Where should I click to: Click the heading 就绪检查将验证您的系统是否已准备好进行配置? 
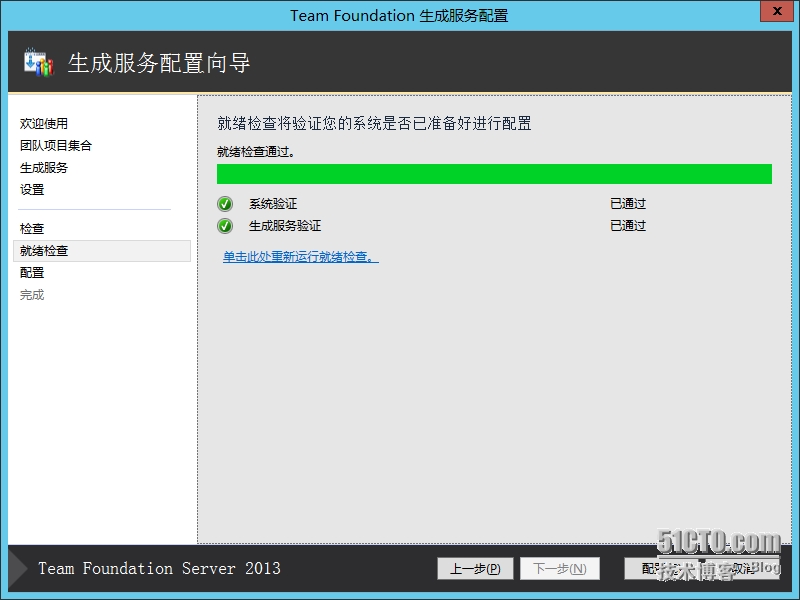tap(374, 123)
